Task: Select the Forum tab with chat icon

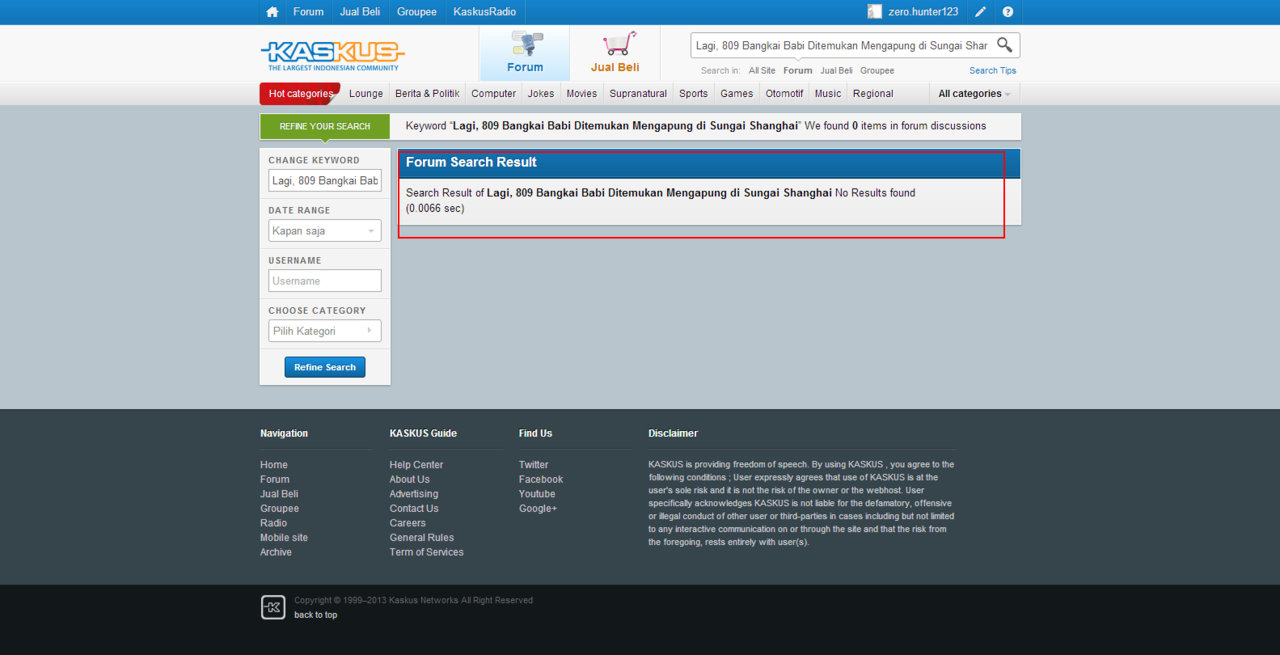Action: [525, 53]
